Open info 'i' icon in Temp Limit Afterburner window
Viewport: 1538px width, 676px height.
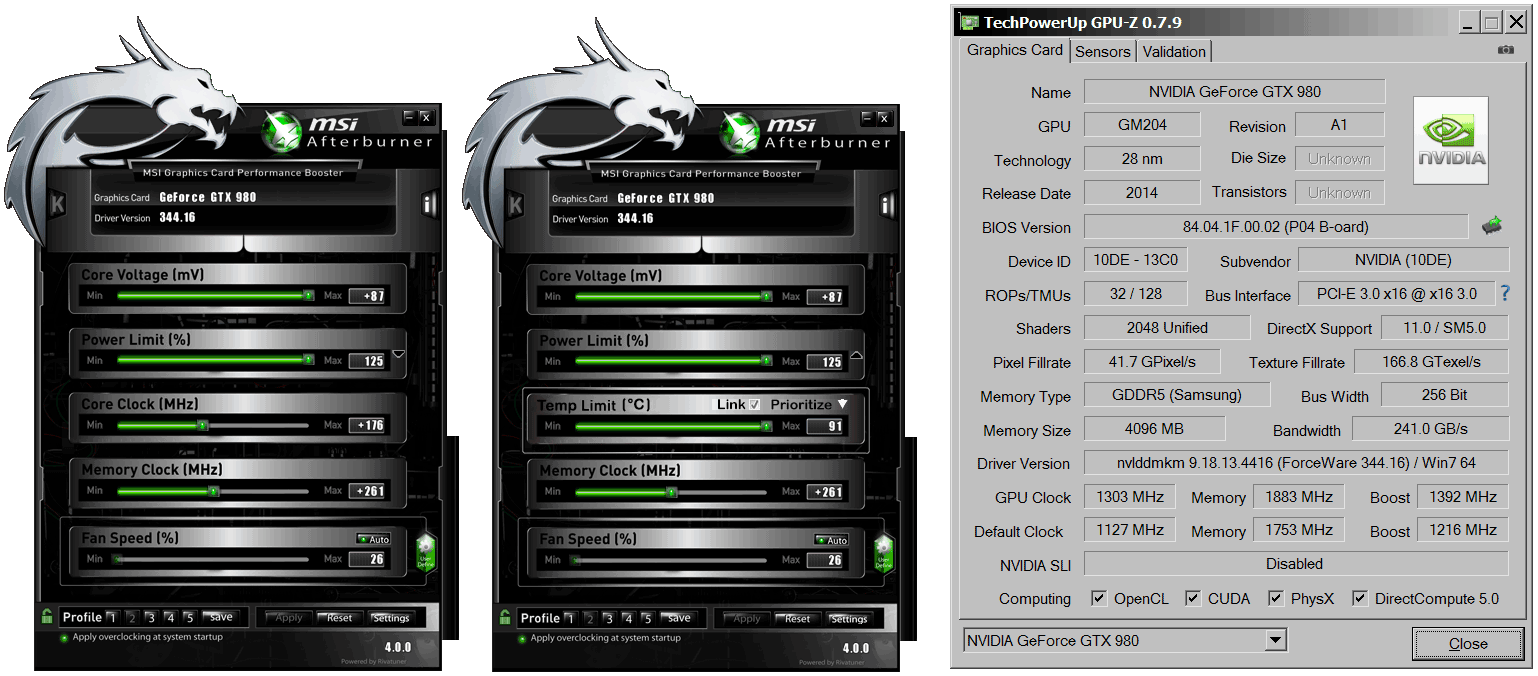click(x=886, y=205)
